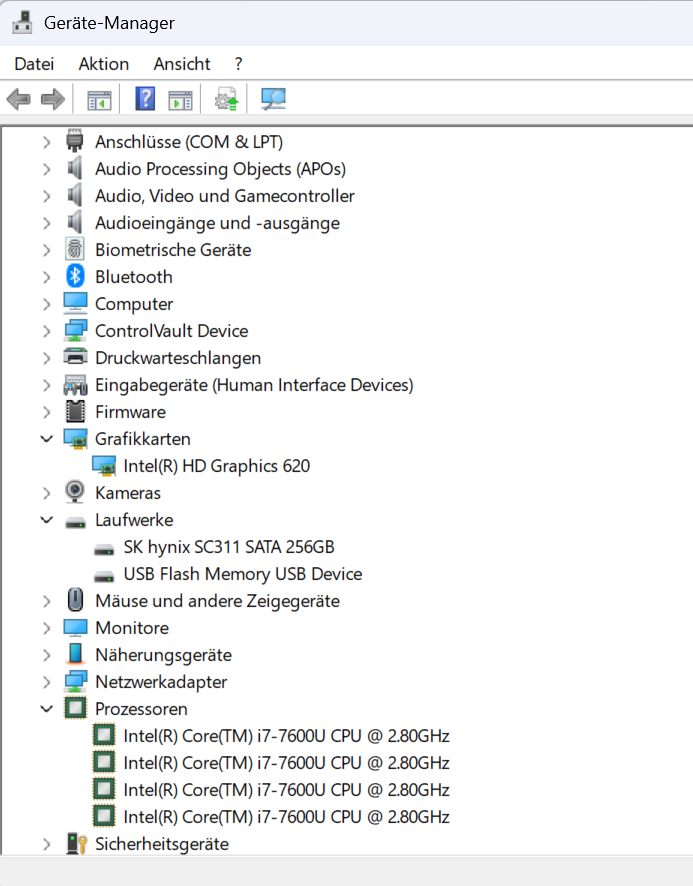Viewport: 693px width, 886px height.
Task: Expand the Sicherheitsgeräte category
Action: click(x=46, y=844)
